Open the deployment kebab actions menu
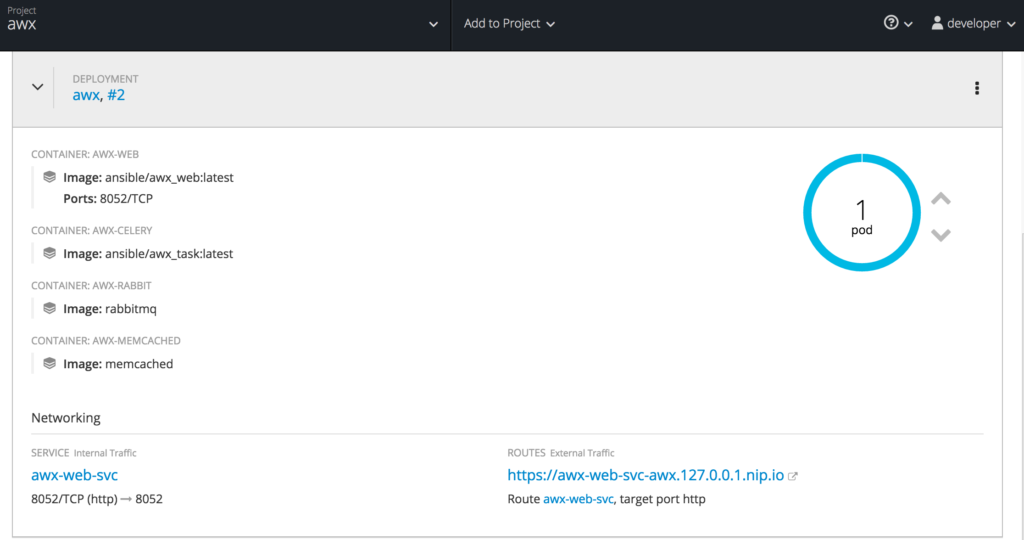This screenshot has width=1024, height=540. 977,88
